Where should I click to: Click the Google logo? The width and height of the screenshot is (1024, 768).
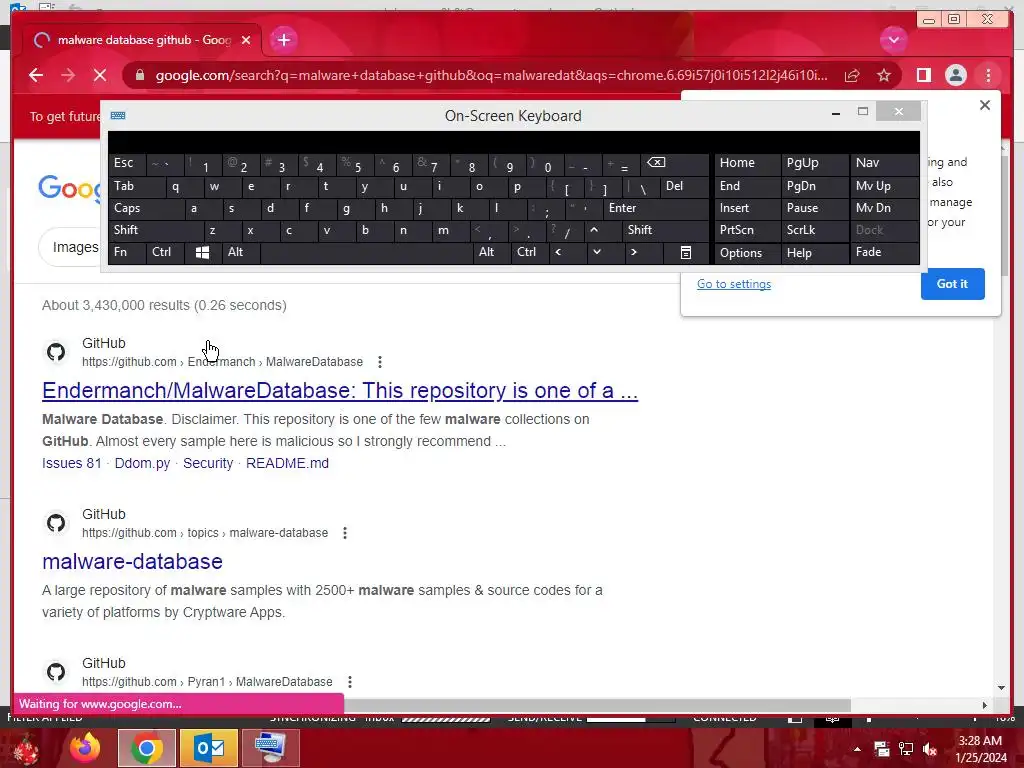70,188
